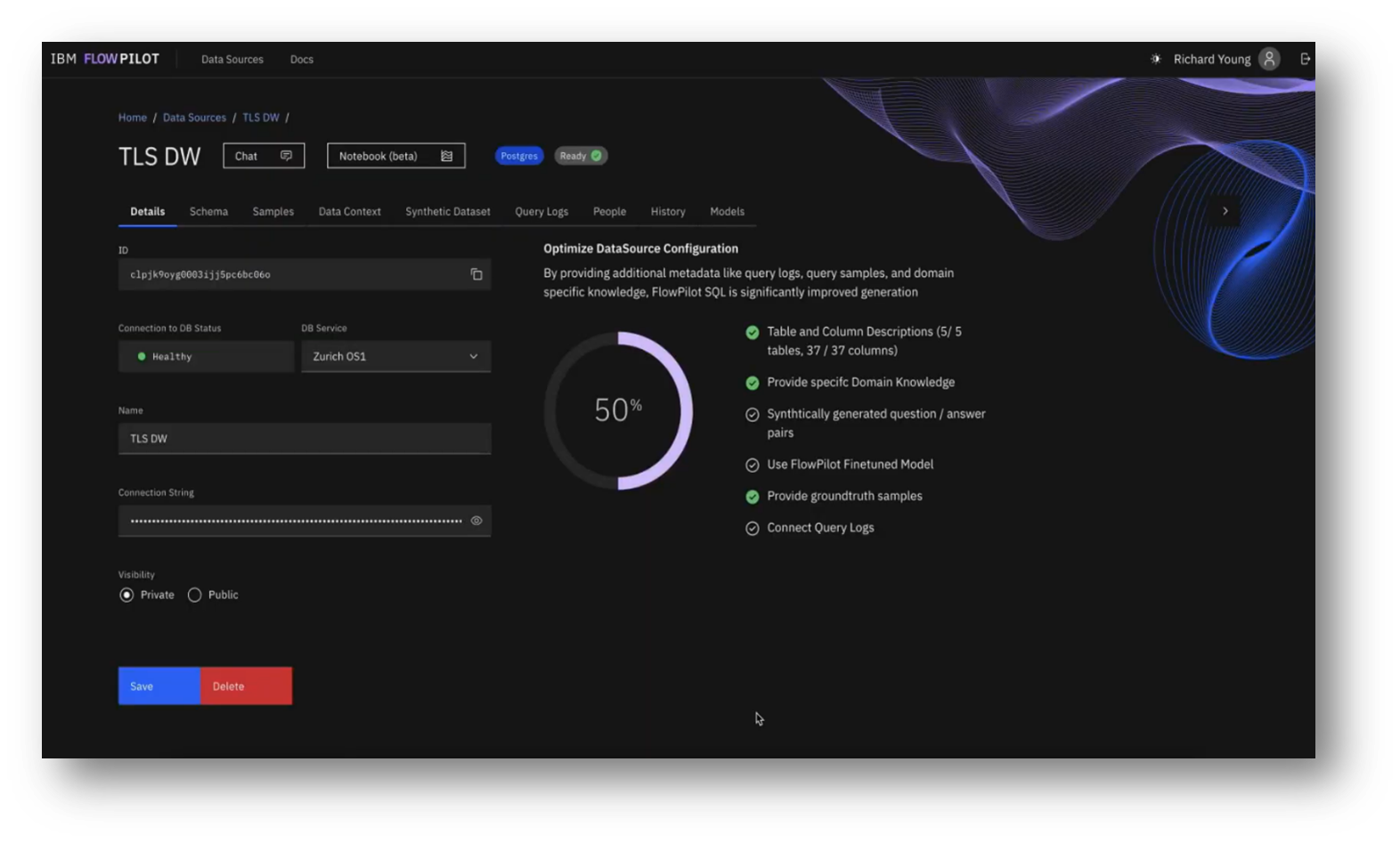Click the logout icon at top right
Screen dimensions: 1400x843
[x=1305, y=59]
